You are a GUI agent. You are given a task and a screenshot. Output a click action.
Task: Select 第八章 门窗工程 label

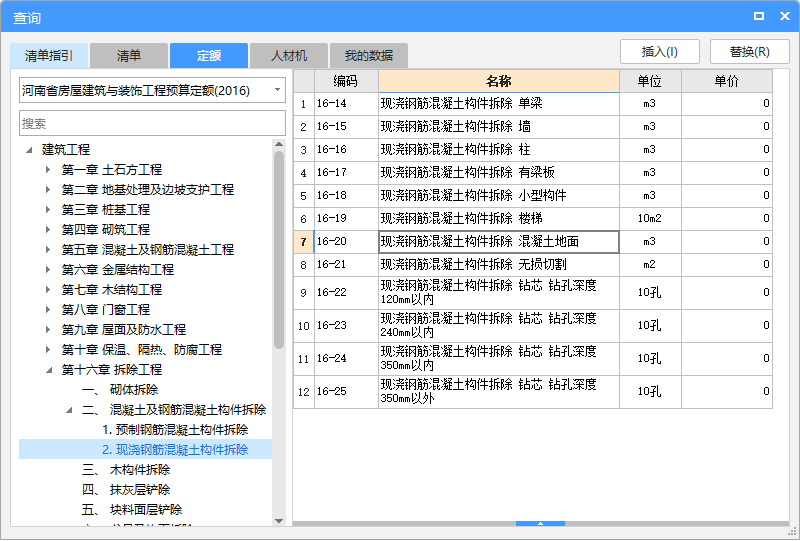(106, 309)
